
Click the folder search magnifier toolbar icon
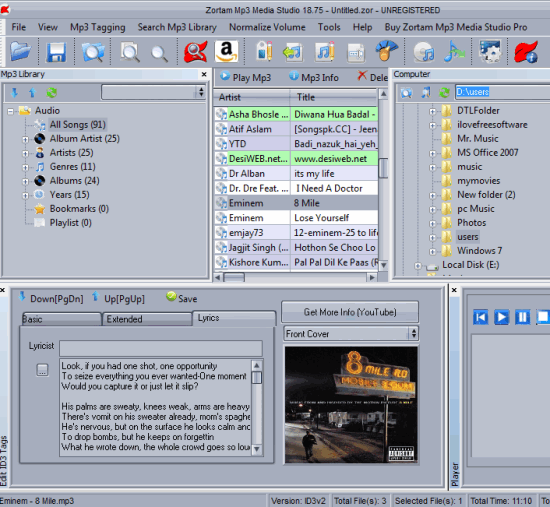point(93,52)
